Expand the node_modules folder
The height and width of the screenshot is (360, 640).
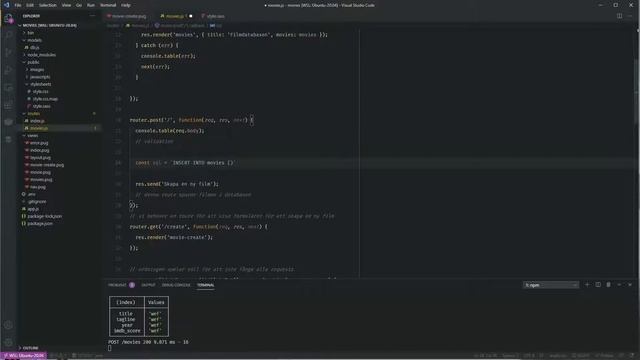pos(42,55)
